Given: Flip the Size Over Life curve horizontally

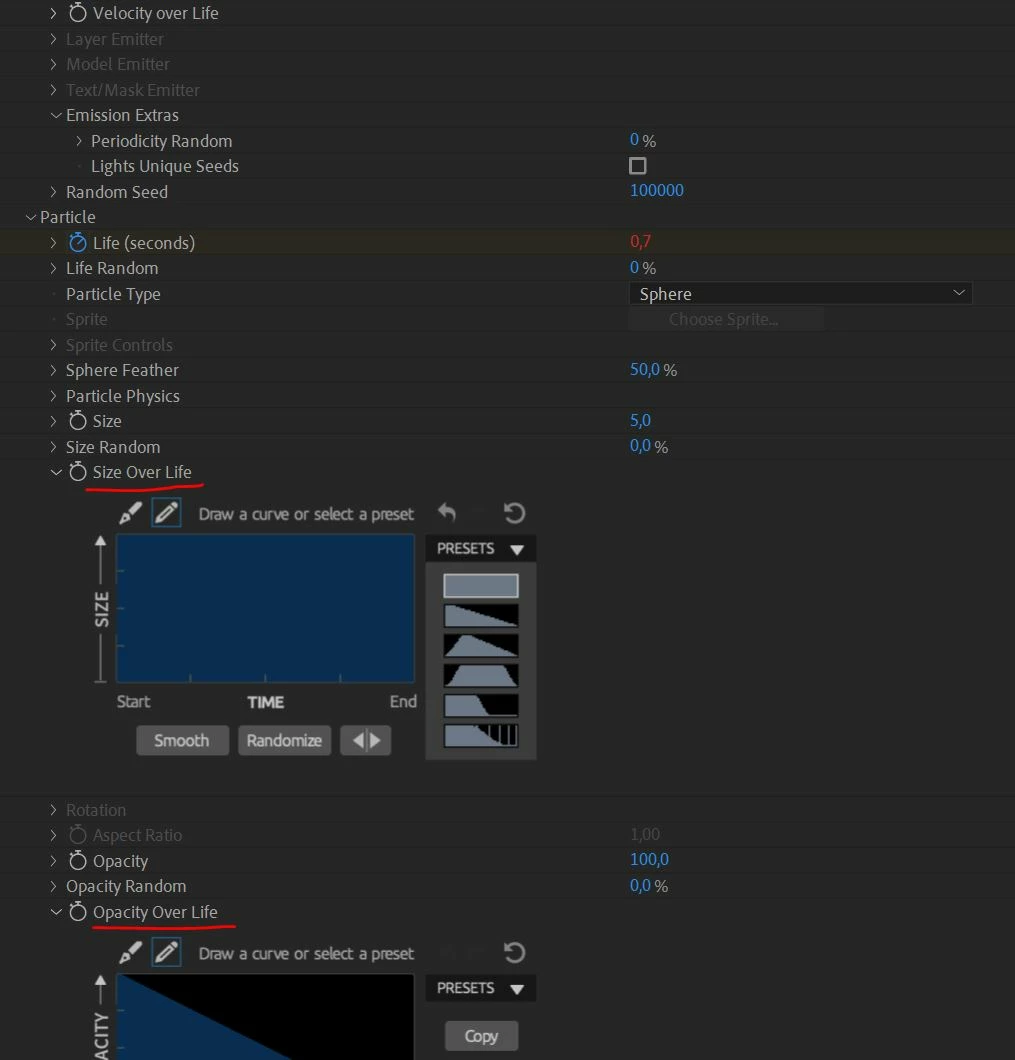Looking at the screenshot, I should tap(365, 740).
